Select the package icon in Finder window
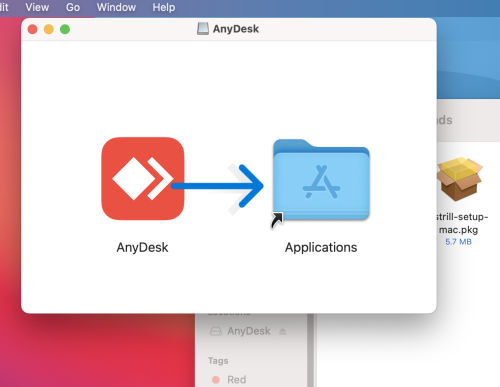The width and height of the screenshot is (500, 387). tap(460, 179)
